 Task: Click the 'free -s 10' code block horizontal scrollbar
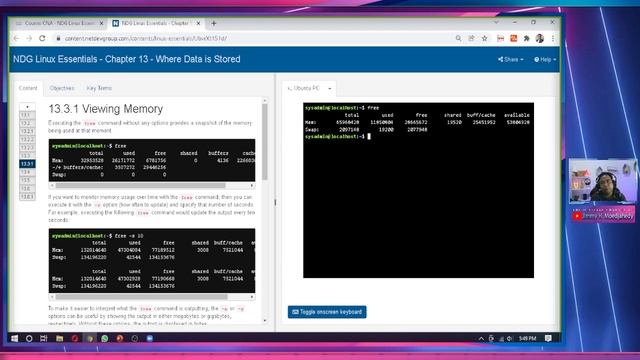click(x=141, y=297)
